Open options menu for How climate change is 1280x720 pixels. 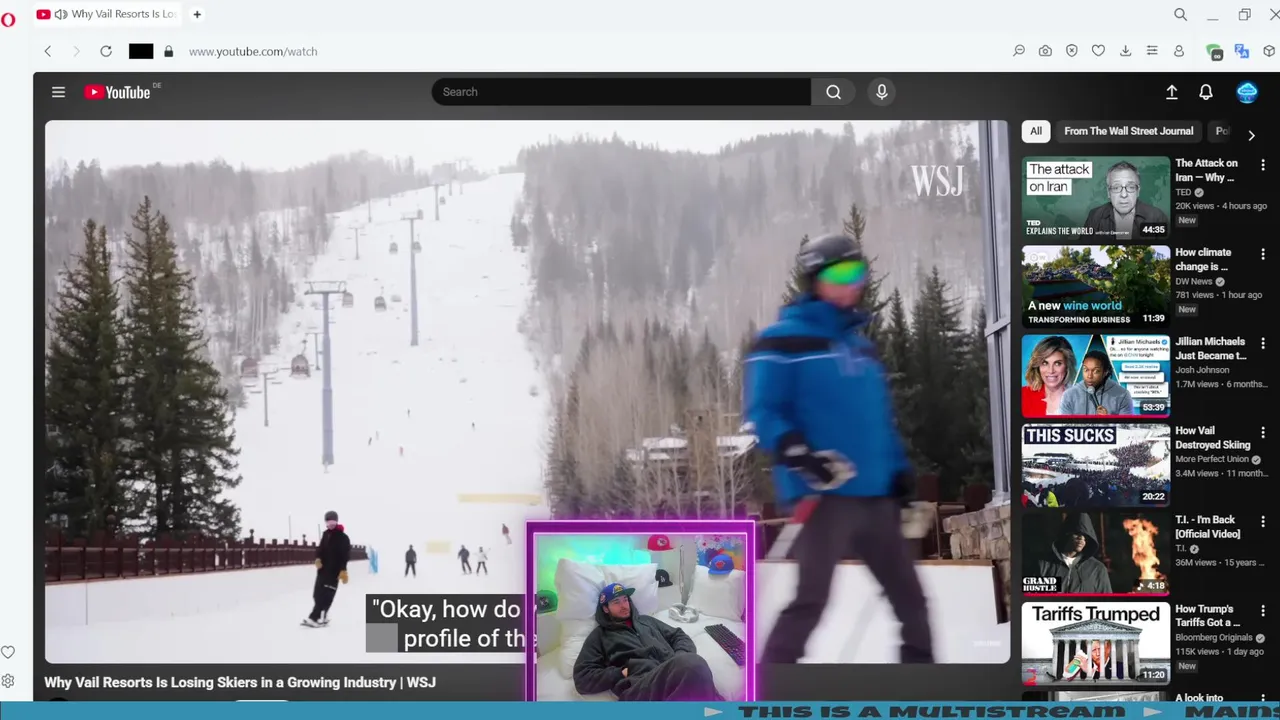tap(1263, 254)
